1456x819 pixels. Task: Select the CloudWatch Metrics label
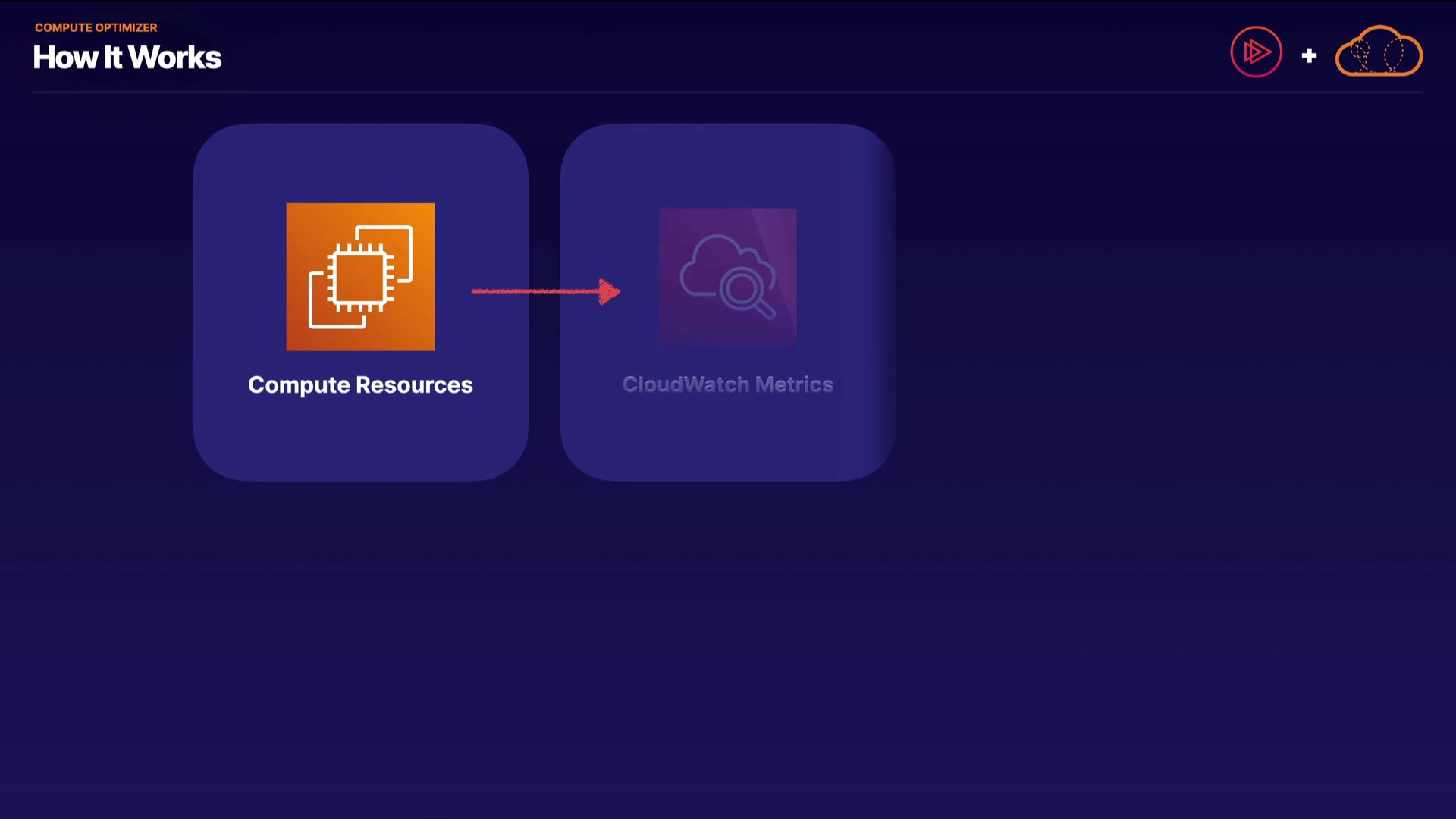click(727, 384)
